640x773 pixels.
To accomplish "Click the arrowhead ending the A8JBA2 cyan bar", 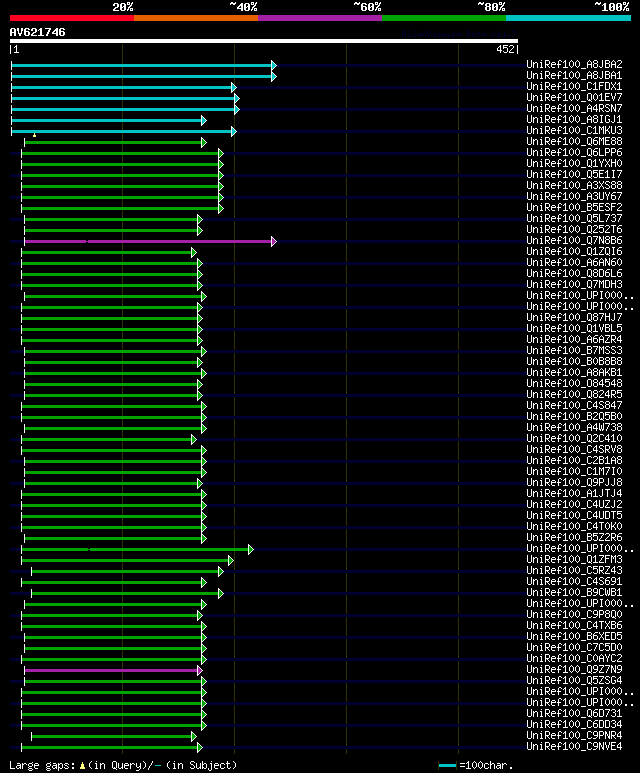I will pos(274,65).
